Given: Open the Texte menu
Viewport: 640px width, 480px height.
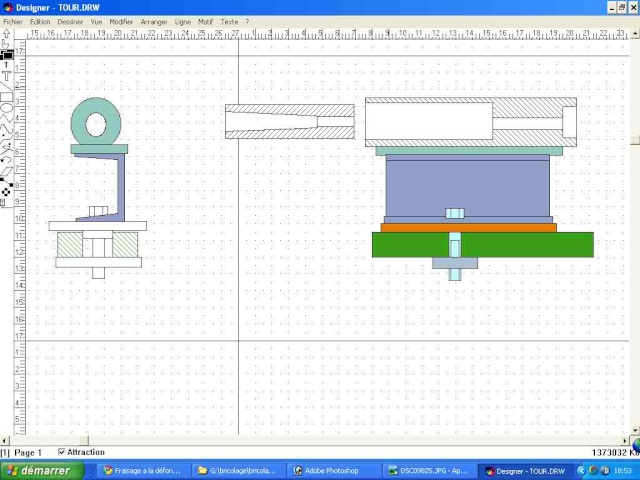Looking at the screenshot, I should click(229, 22).
